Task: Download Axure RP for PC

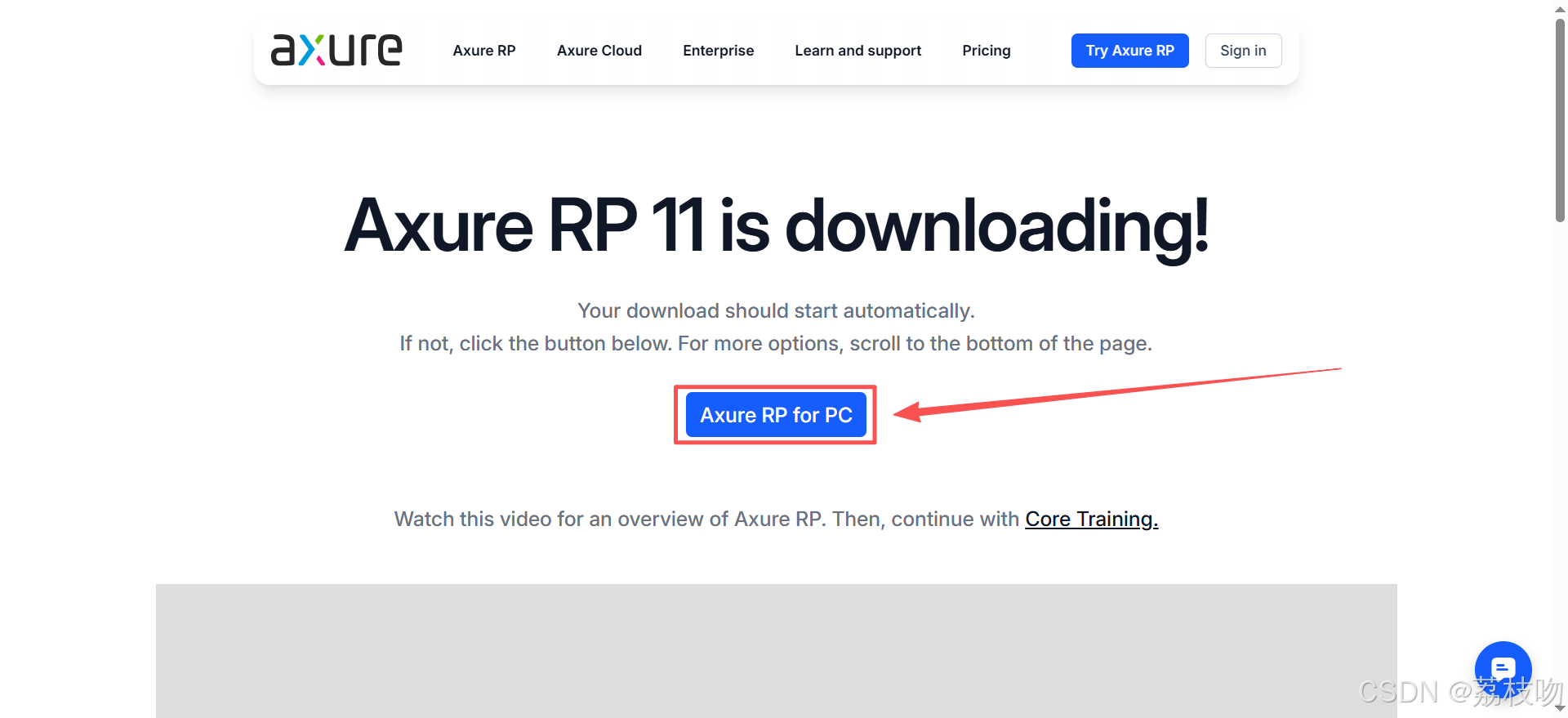Action: click(x=776, y=415)
